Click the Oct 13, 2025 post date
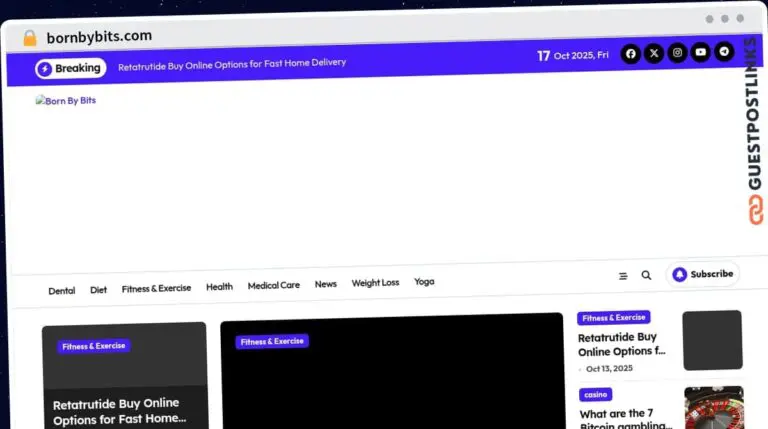Screen dimensions: 768x429 [x=609, y=368]
